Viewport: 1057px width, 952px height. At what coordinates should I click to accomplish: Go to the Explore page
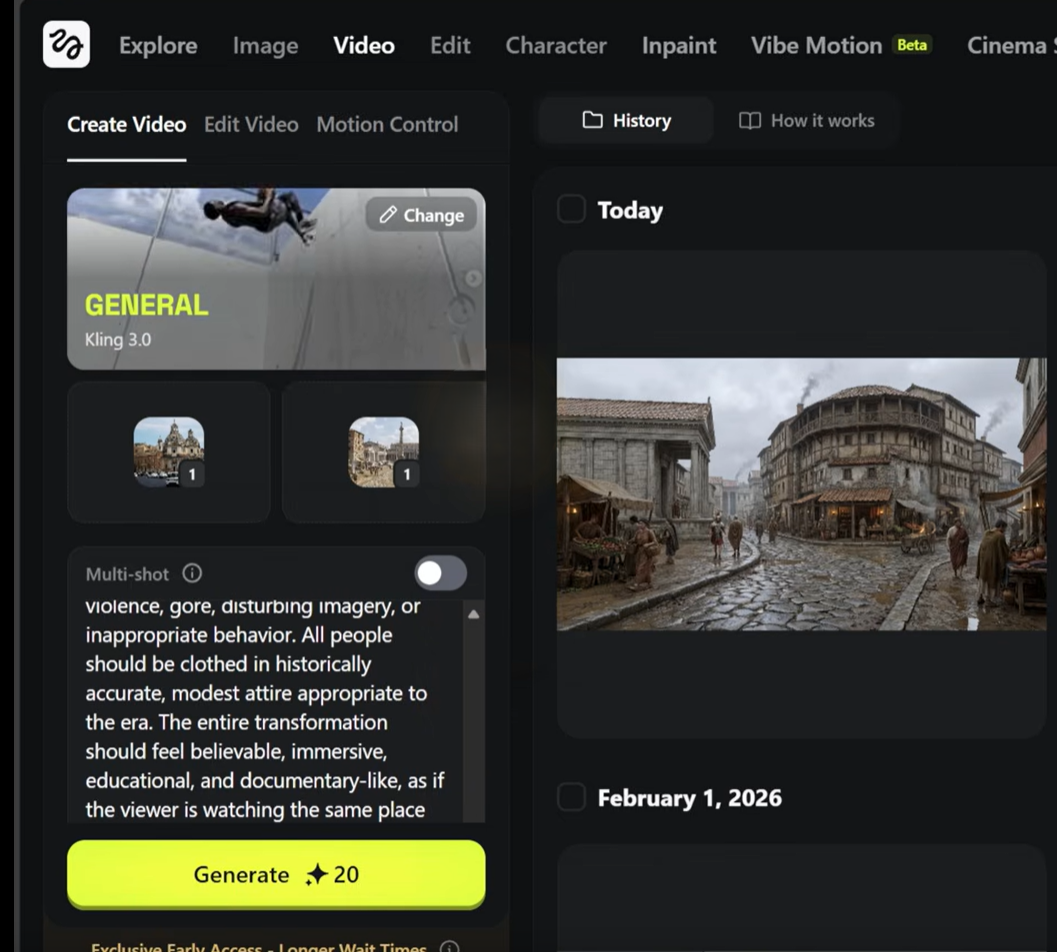tap(158, 46)
